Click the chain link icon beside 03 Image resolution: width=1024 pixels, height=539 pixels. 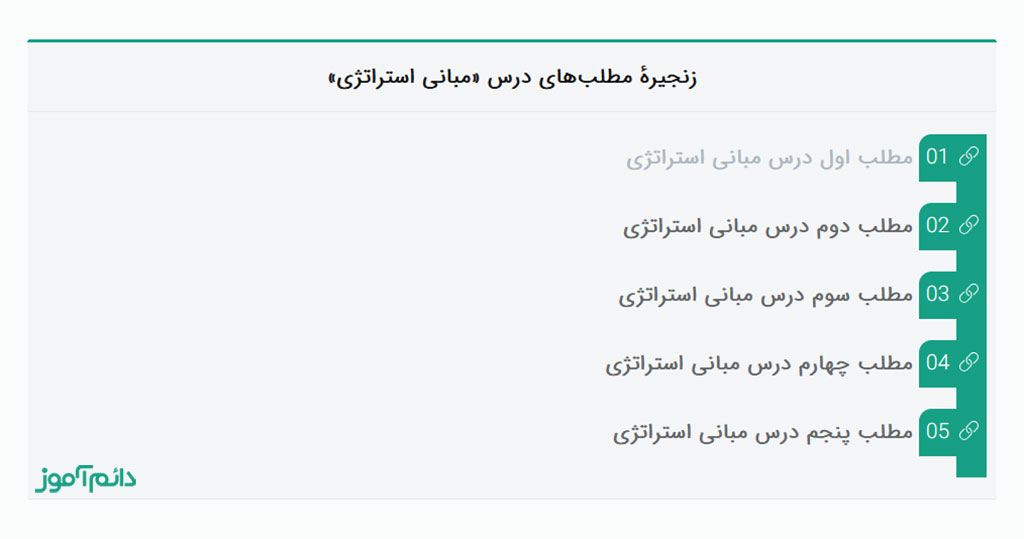[968, 294]
